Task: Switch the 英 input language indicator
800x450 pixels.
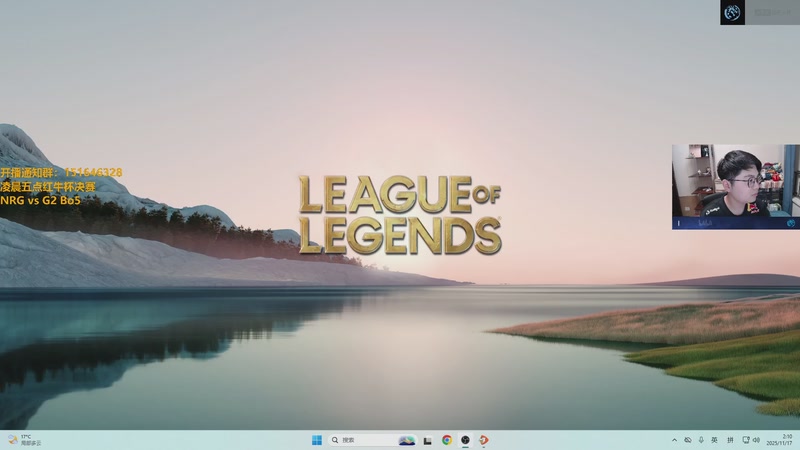Action: pos(714,440)
